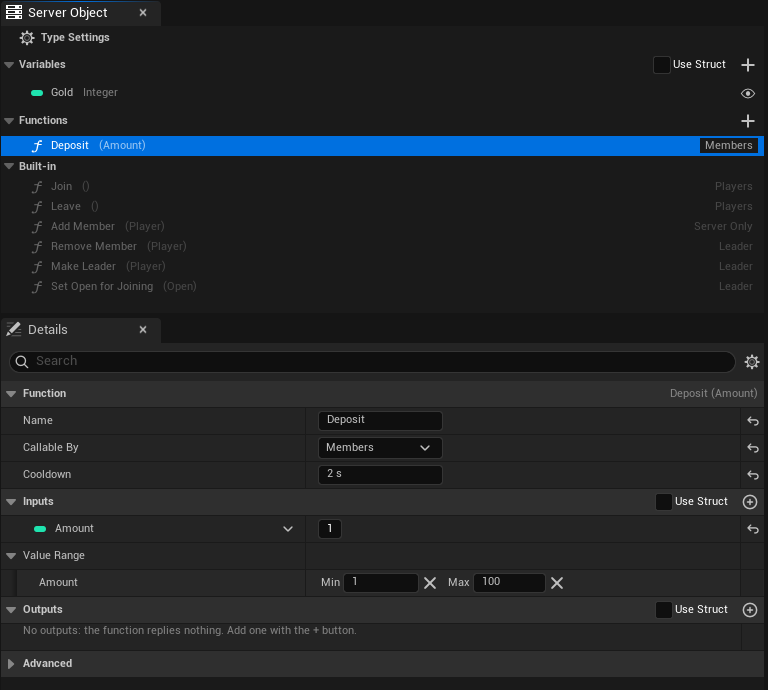Clear the Min value with X
The height and width of the screenshot is (690, 768).
coord(430,583)
